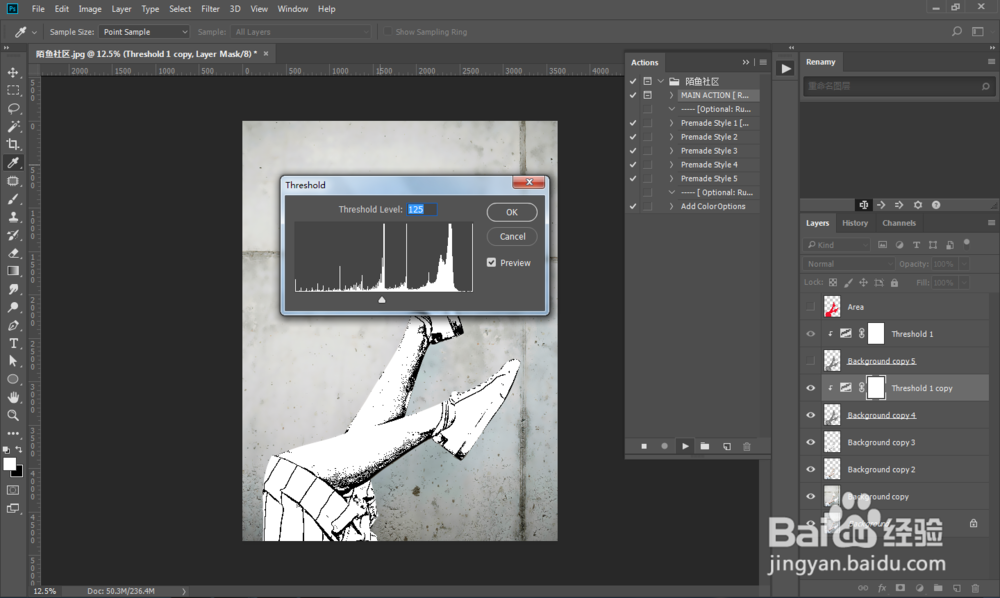Click layer style fx icon at Layers bottom

(882, 588)
